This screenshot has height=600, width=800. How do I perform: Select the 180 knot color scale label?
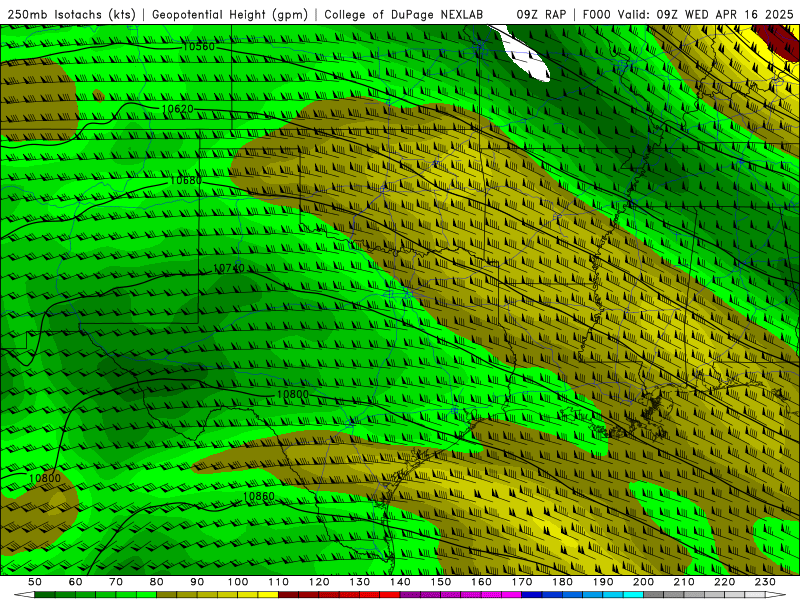pos(562,582)
